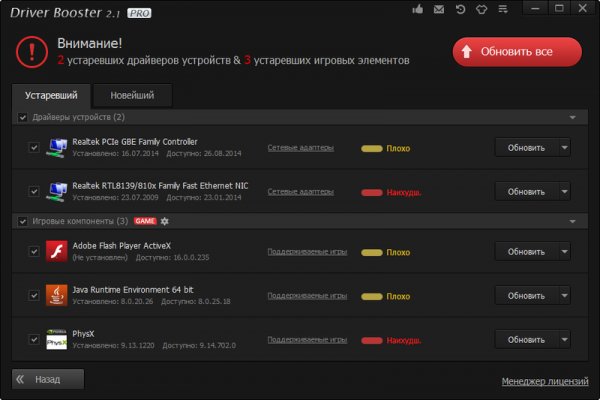Click the red warning exclamation icon
600x400 pixels.
[x=32, y=52]
